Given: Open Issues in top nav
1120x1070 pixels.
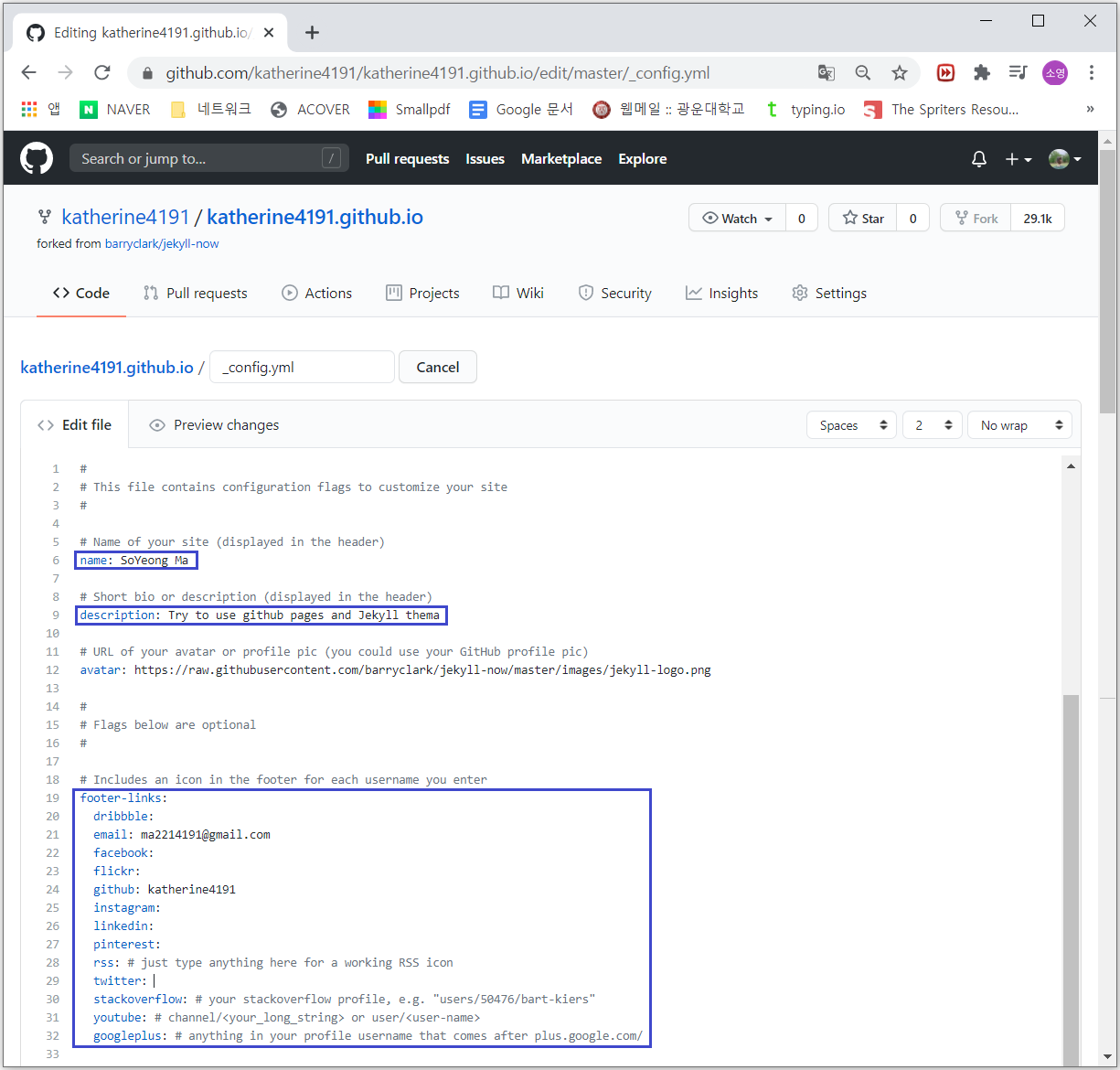Looking at the screenshot, I should point(485,159).
